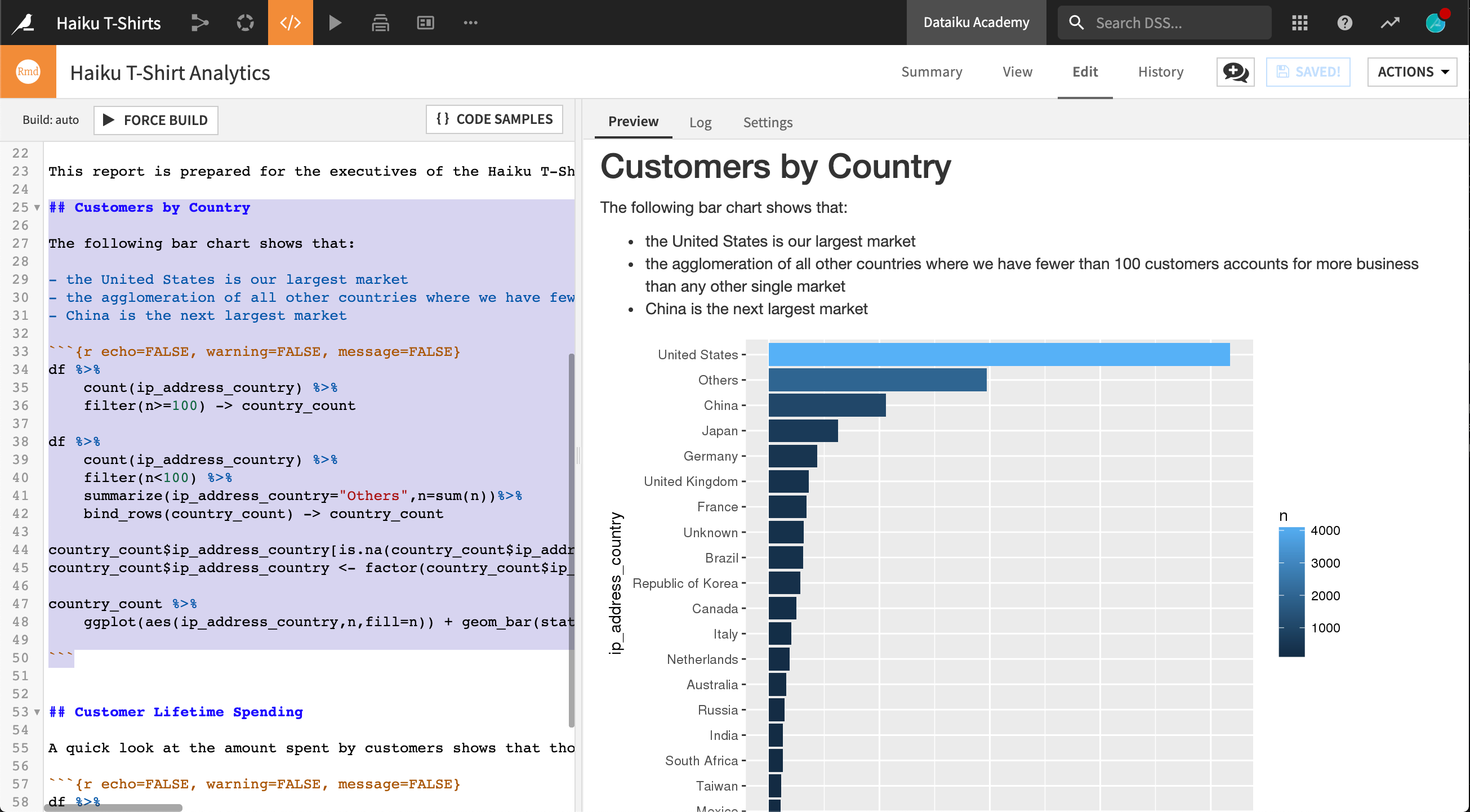Click the Haiku T-Shirts project name
The image size is (1470, 812).
click(109, 23)
